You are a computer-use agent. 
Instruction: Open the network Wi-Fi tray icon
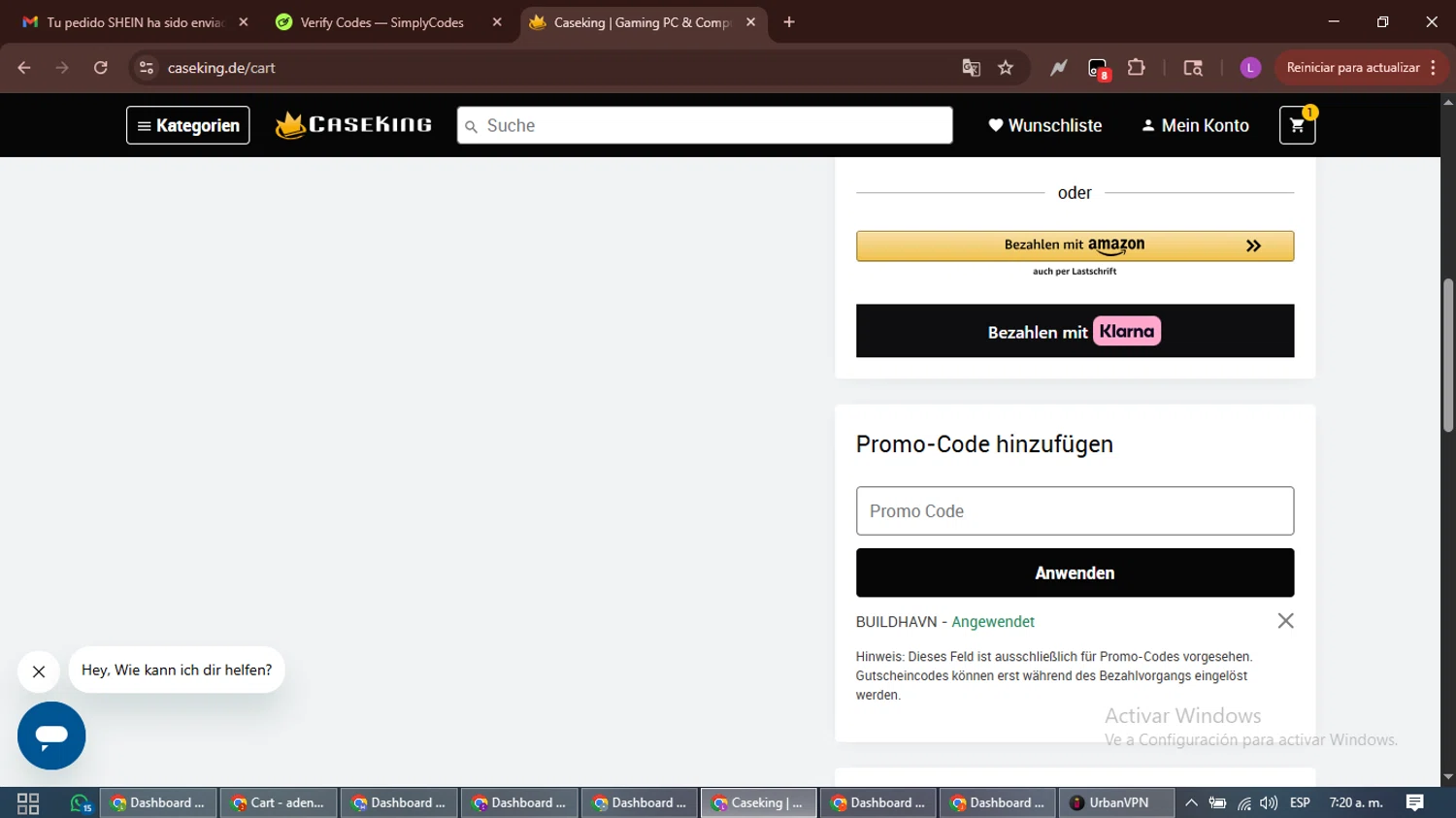coord(1243,803)
